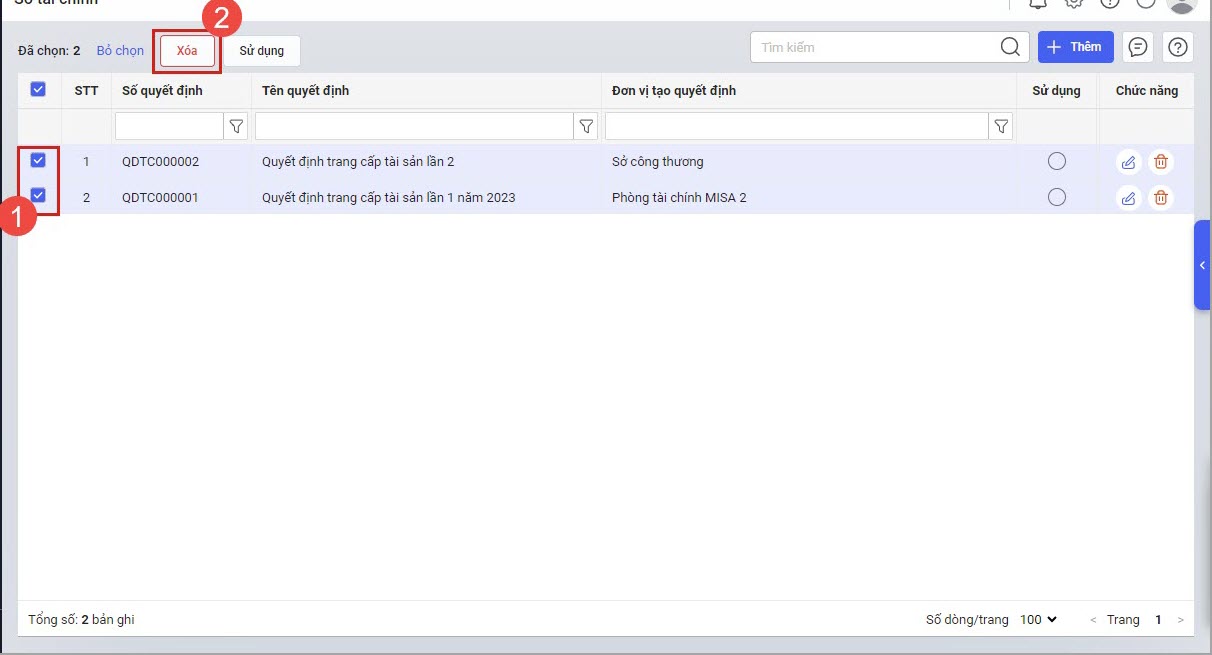
Task: Click the Tên quyết định filter input
Action: coord(414,126)
